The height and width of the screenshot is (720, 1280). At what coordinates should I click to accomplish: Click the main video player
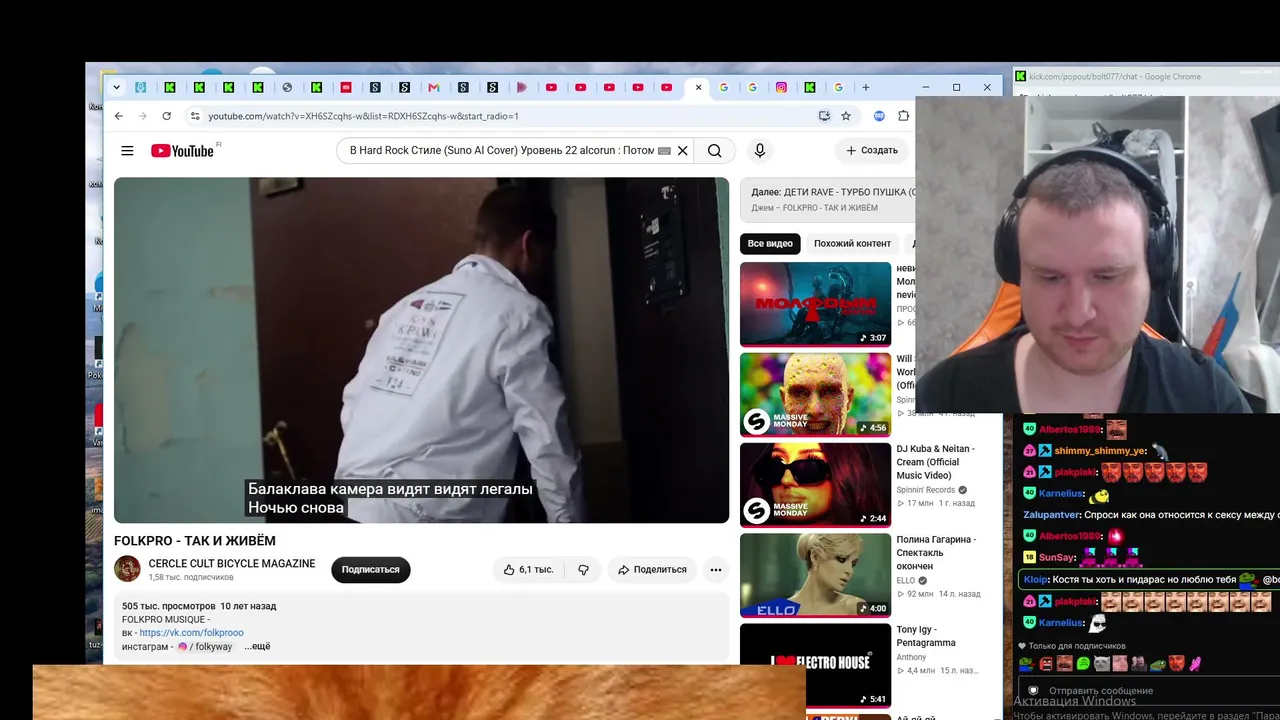pos(422,350)
